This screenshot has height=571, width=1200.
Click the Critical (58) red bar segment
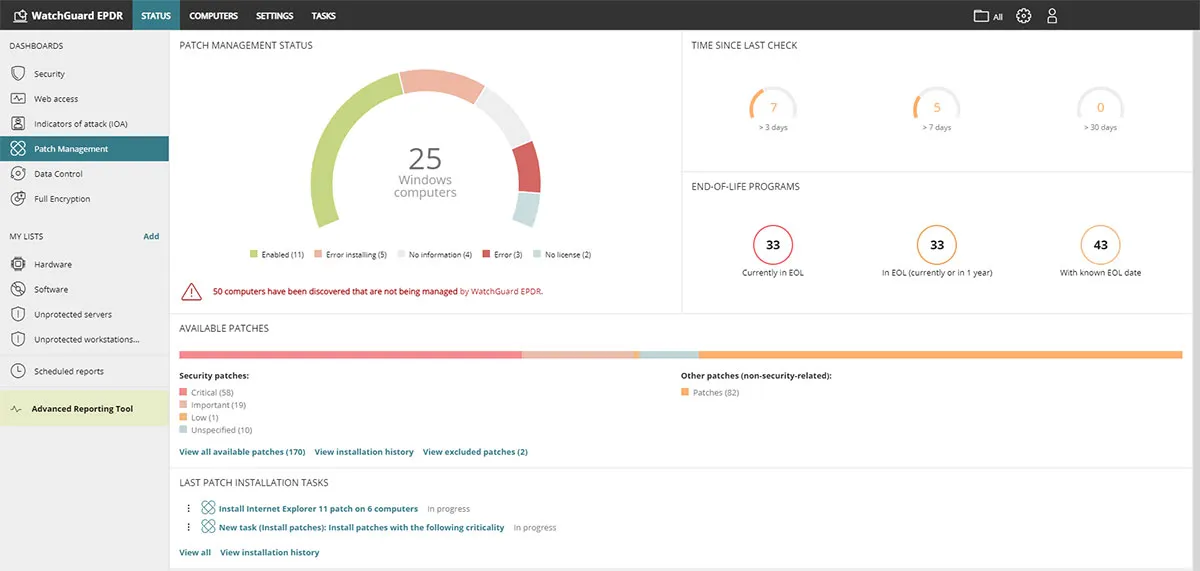tap(350, 354)
